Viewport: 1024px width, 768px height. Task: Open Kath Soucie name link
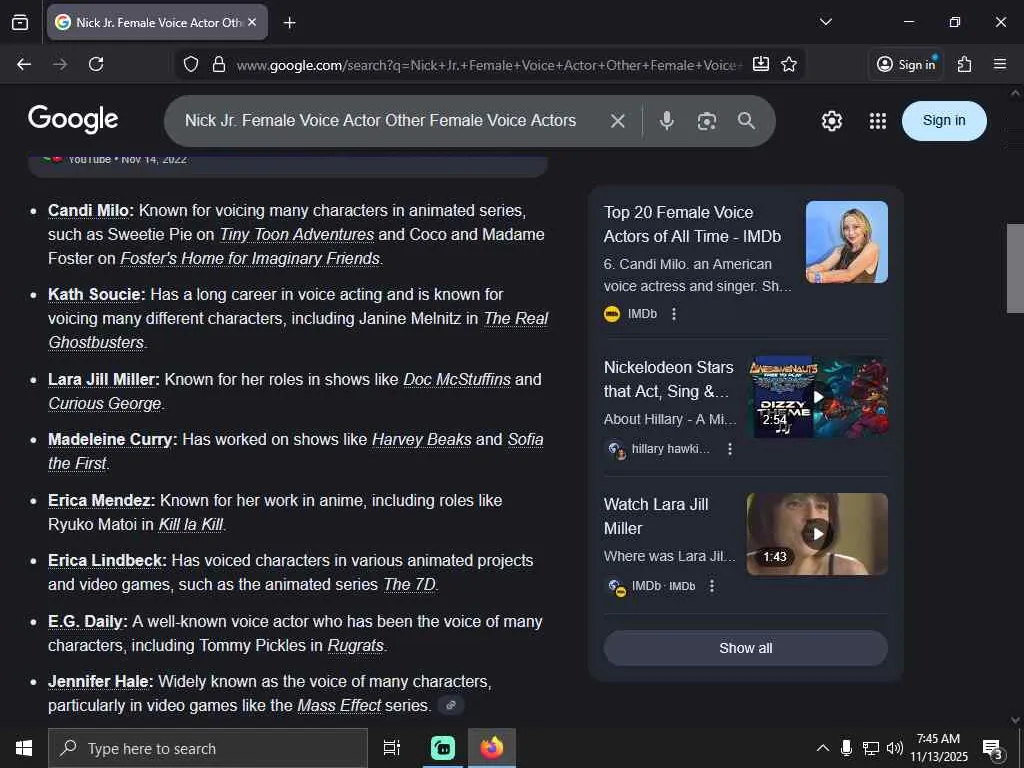[x=96, y=295]
